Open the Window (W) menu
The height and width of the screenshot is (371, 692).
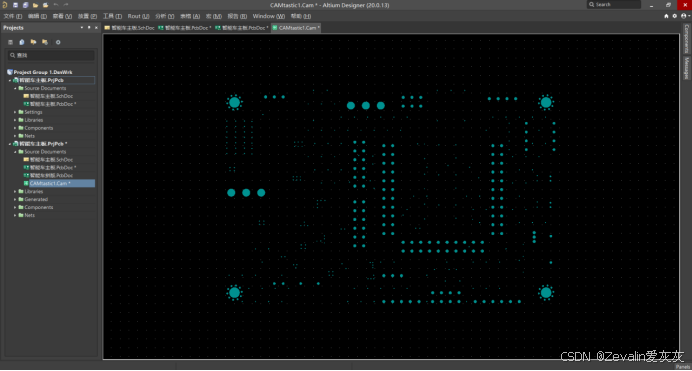(x=268, y=16)
